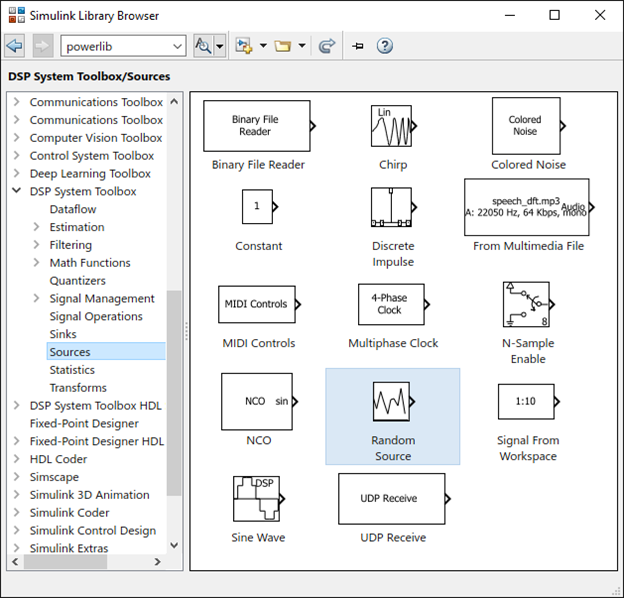Click the From Multimedia File label
The image size is (624, 598).
pyautogui.click(x=528, y=246)
